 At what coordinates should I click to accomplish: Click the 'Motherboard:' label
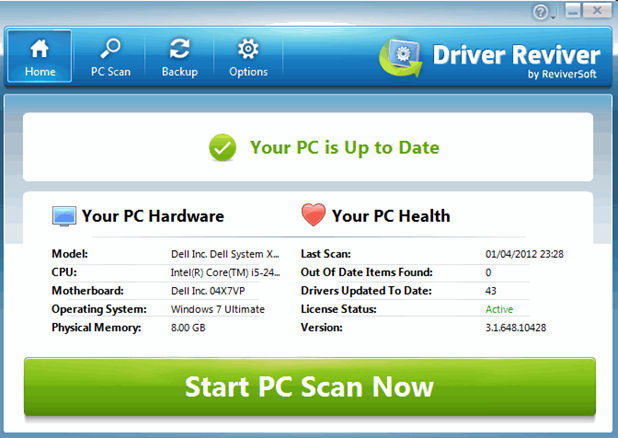[87, 291]
